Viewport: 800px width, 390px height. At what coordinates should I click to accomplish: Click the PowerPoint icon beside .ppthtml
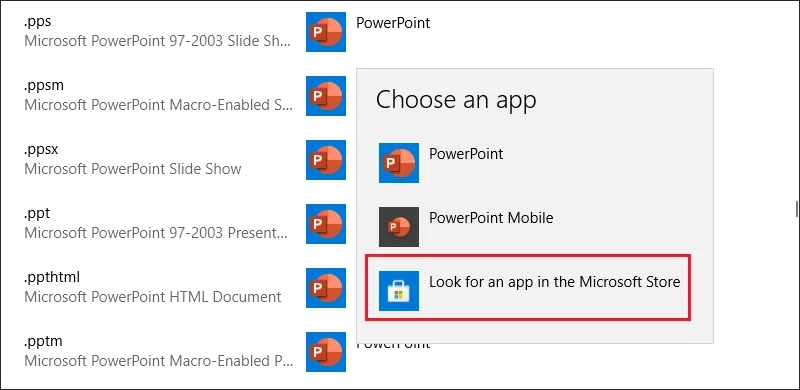[326, 288]
